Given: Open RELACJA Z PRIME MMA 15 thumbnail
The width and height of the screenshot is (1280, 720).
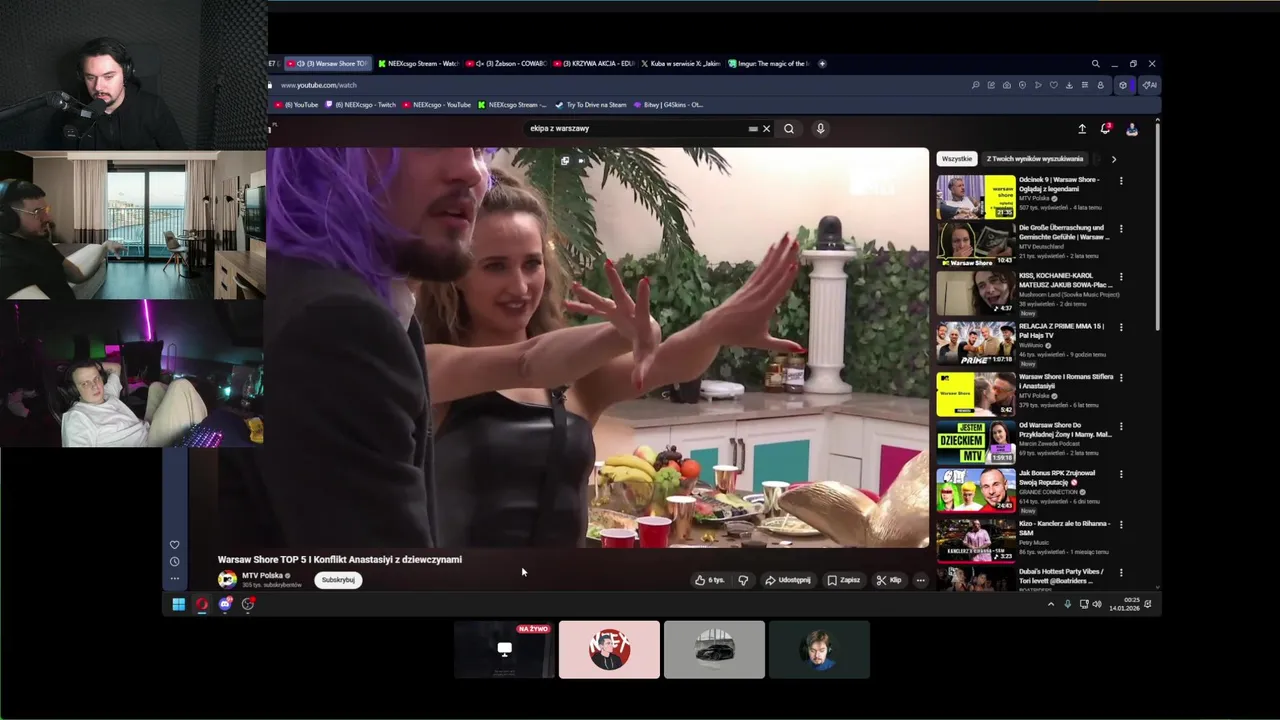Looking at the screenshot, I should pyautogui.click(x=976, y=343).
